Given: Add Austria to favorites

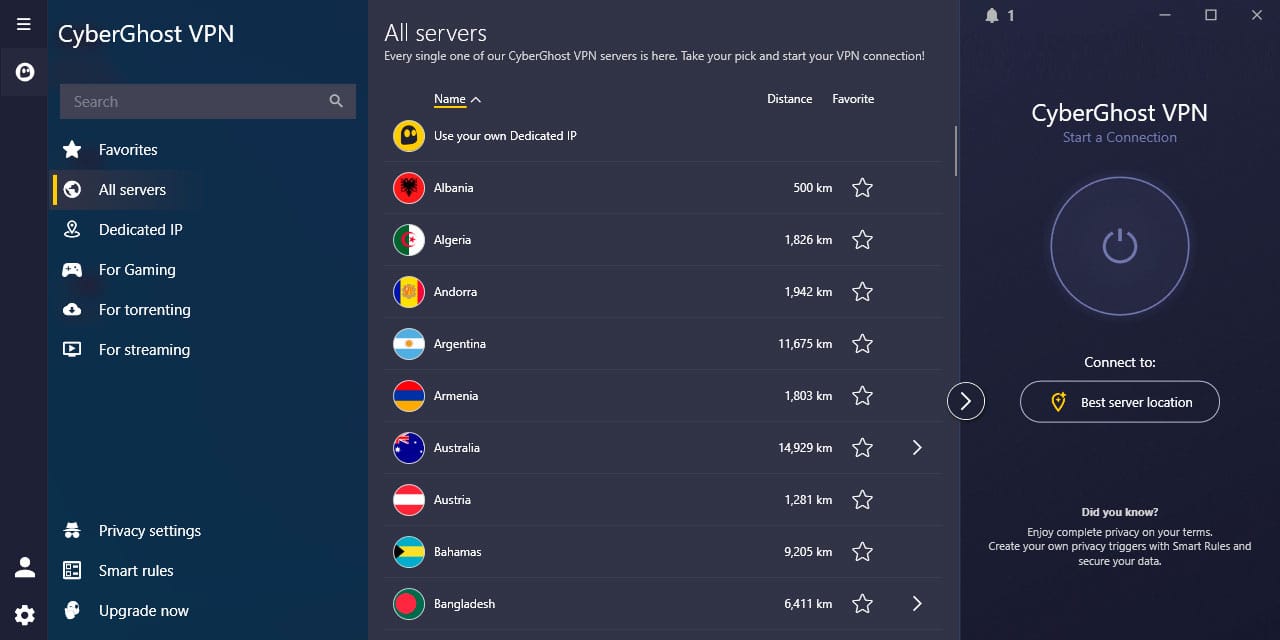Looking at the screenshot, I should point(862,499).
